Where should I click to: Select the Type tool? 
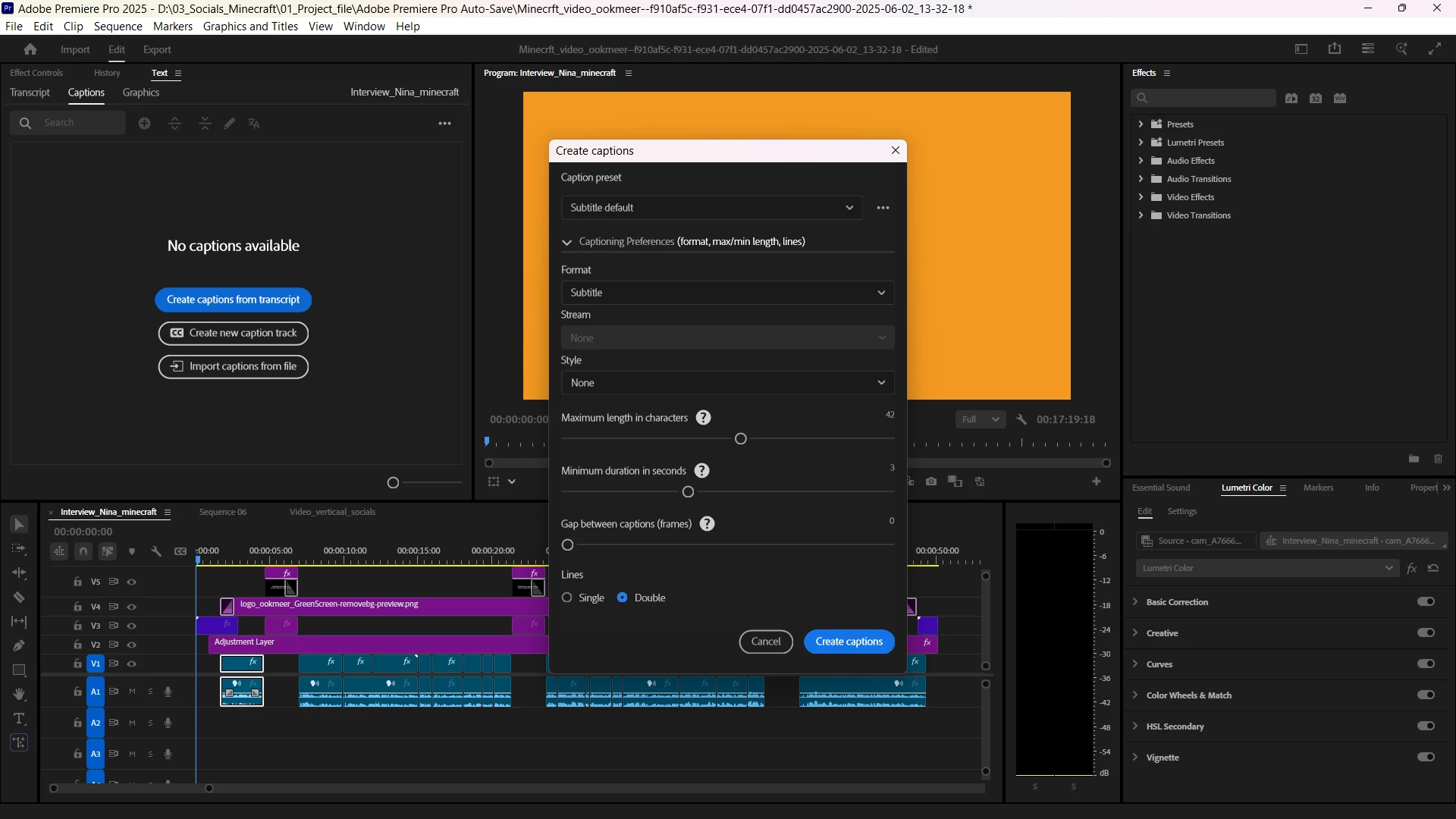(x=19, y=719)
